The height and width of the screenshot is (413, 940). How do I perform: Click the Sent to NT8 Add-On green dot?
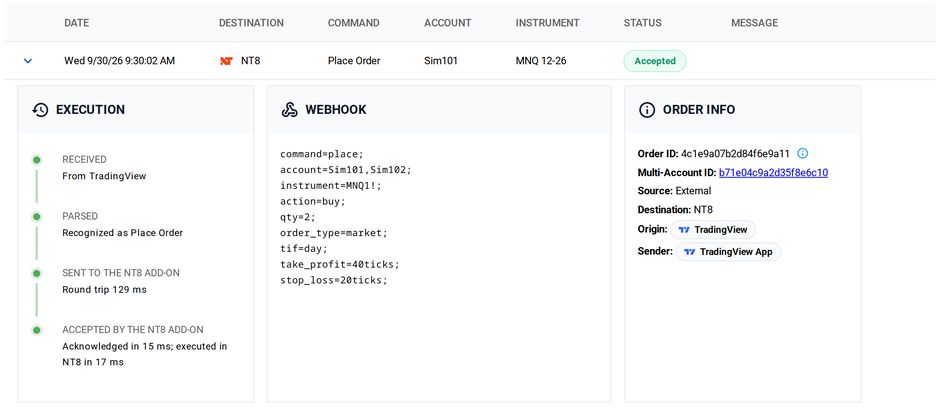coord(37,273)
